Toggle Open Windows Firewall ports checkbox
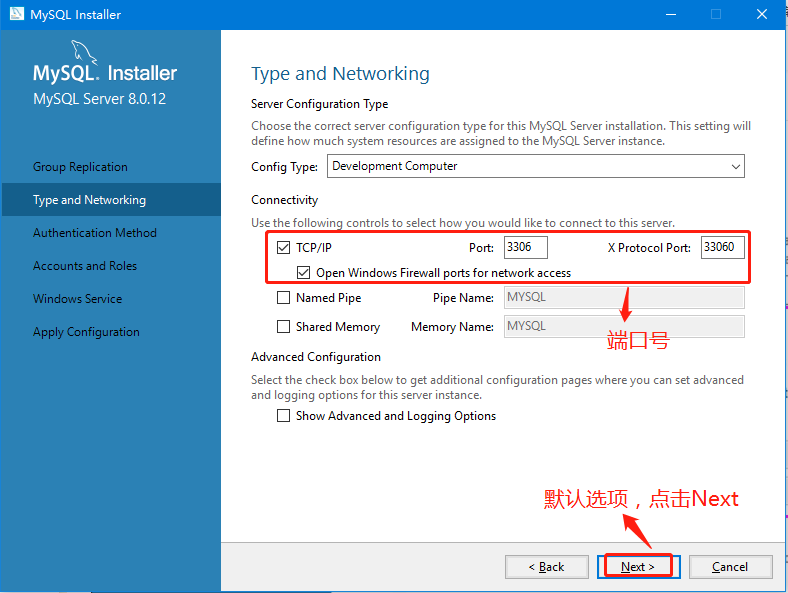 pyautogui.click(x=304, y=272)
